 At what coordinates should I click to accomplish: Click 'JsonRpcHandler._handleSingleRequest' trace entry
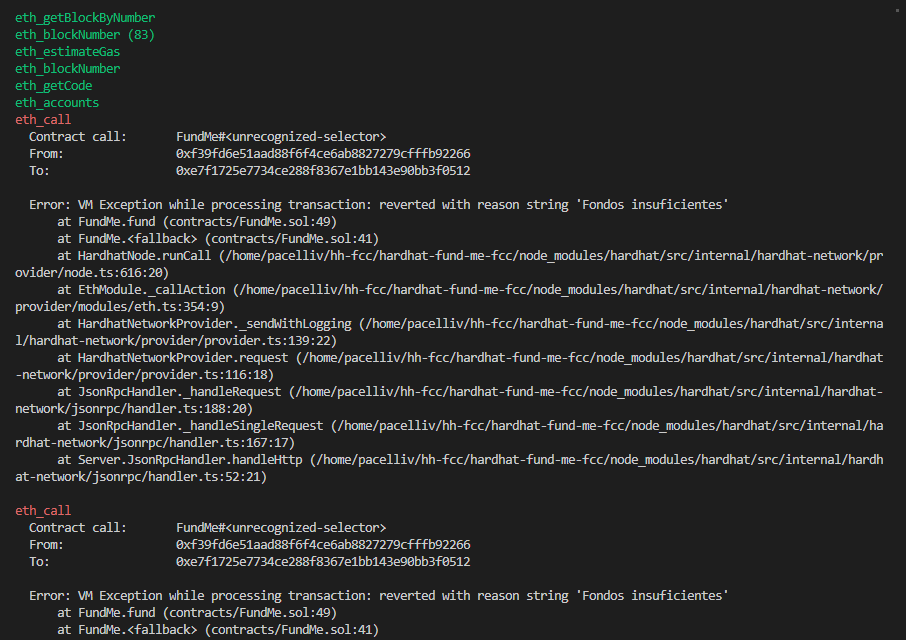[x=200, y=426]
